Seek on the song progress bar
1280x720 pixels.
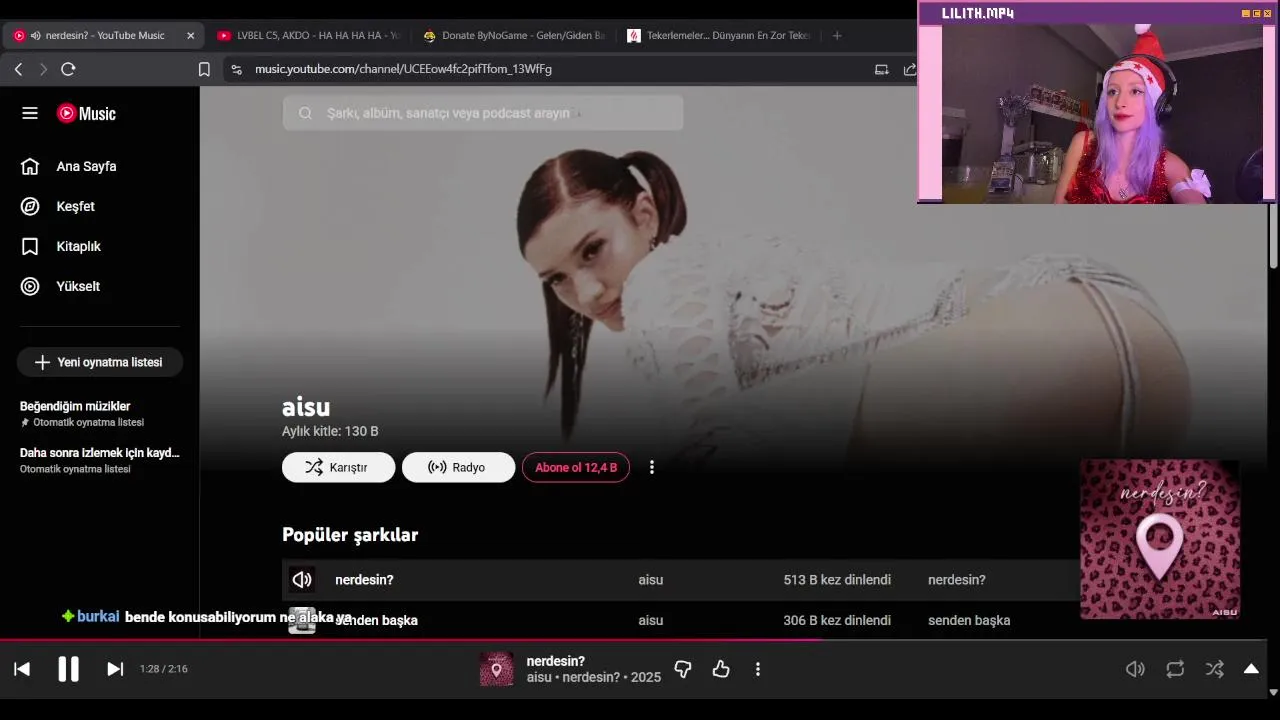click(633, 640)
